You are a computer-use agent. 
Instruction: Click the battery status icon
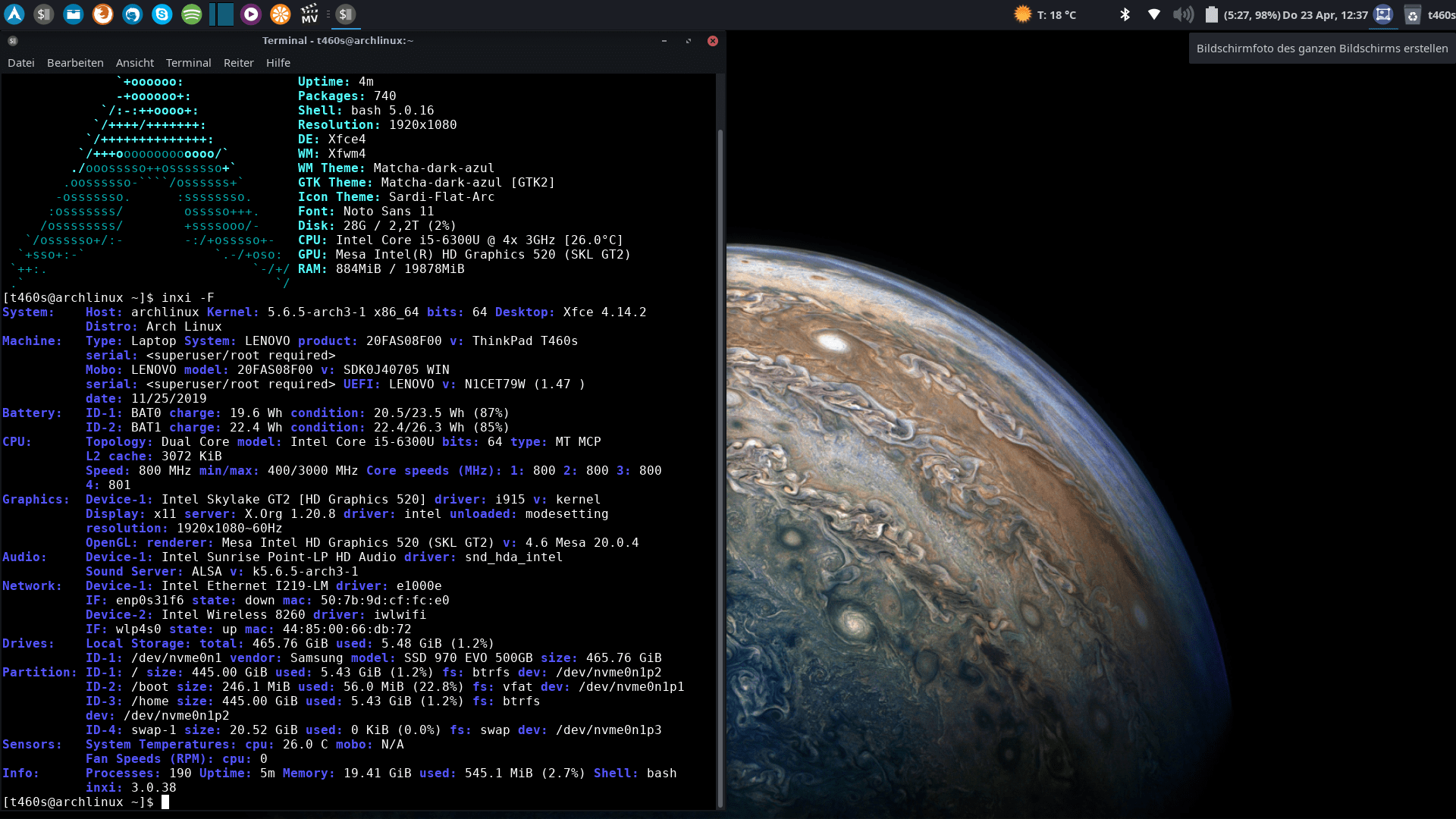pos(1211,14)
